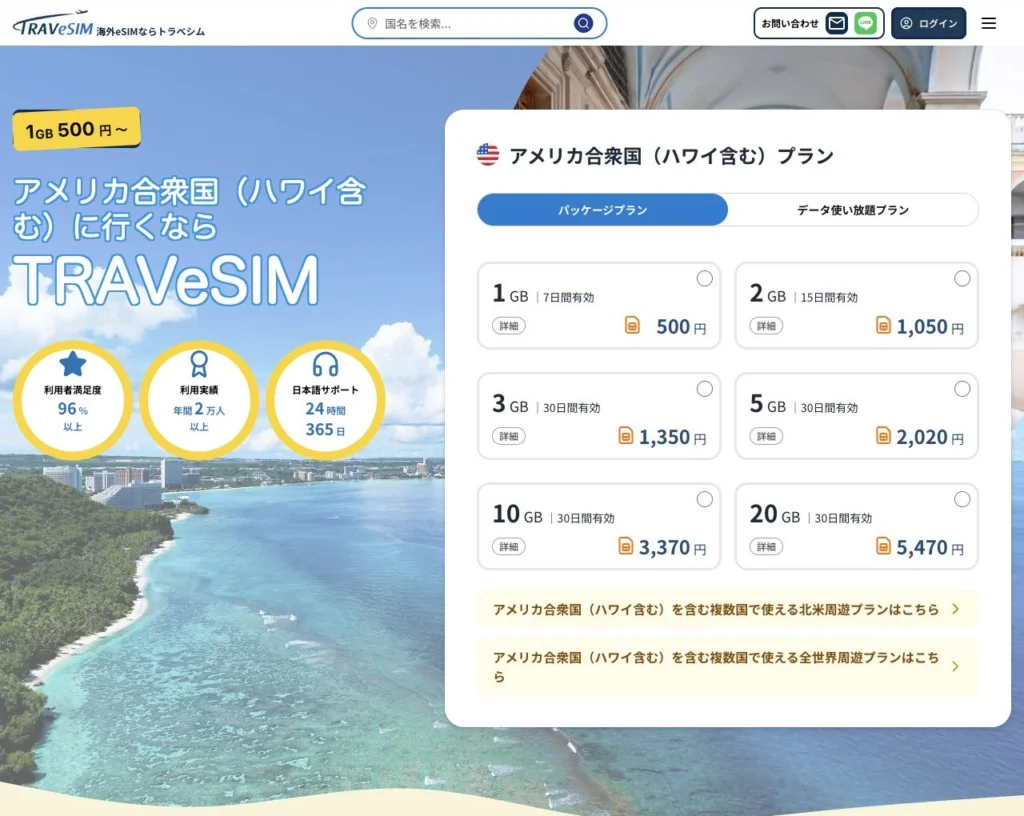This screenshot has height=816, width=1024.
Task: Open email contact via envelope icon
Action: click(837, 24)
